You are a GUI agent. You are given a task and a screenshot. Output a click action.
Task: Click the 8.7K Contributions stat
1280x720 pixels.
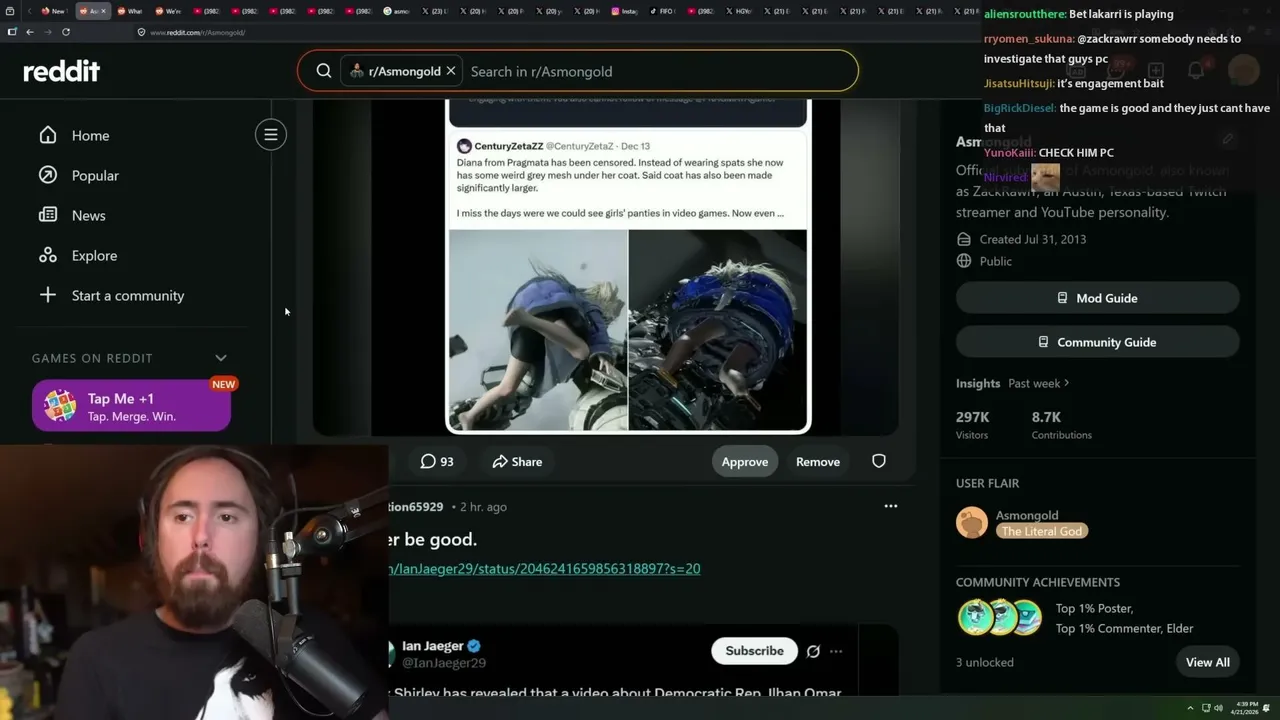(x=1061, y=424)
